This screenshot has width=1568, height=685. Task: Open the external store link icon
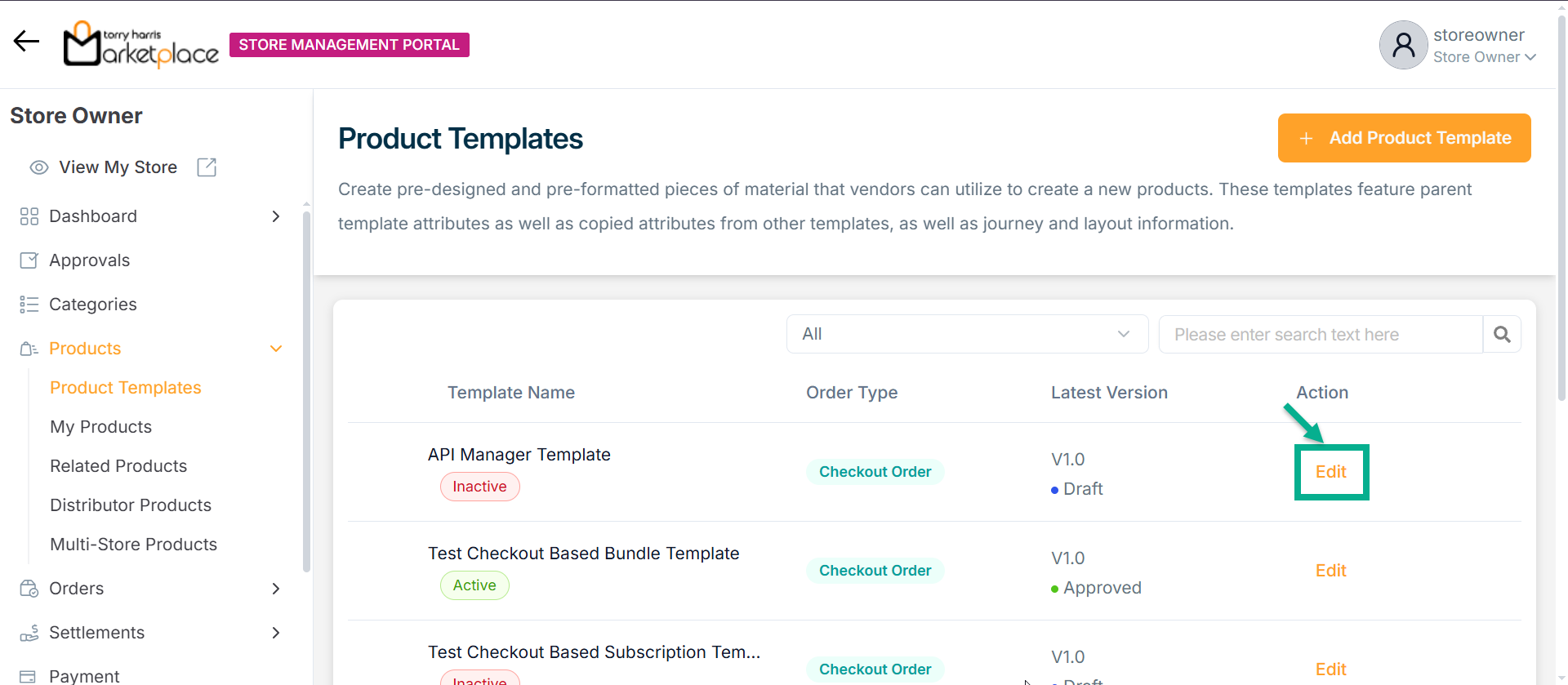pyautogui.click(x=207, y=167)
